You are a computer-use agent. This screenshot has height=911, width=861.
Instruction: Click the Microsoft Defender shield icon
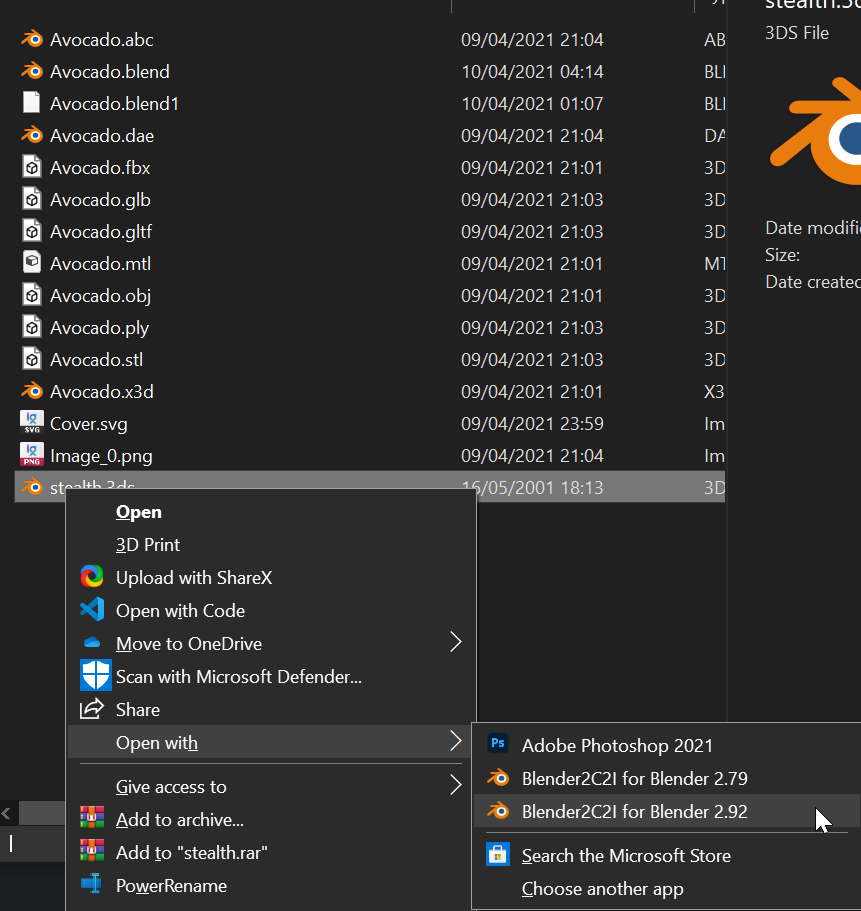[x=95, y=675]
